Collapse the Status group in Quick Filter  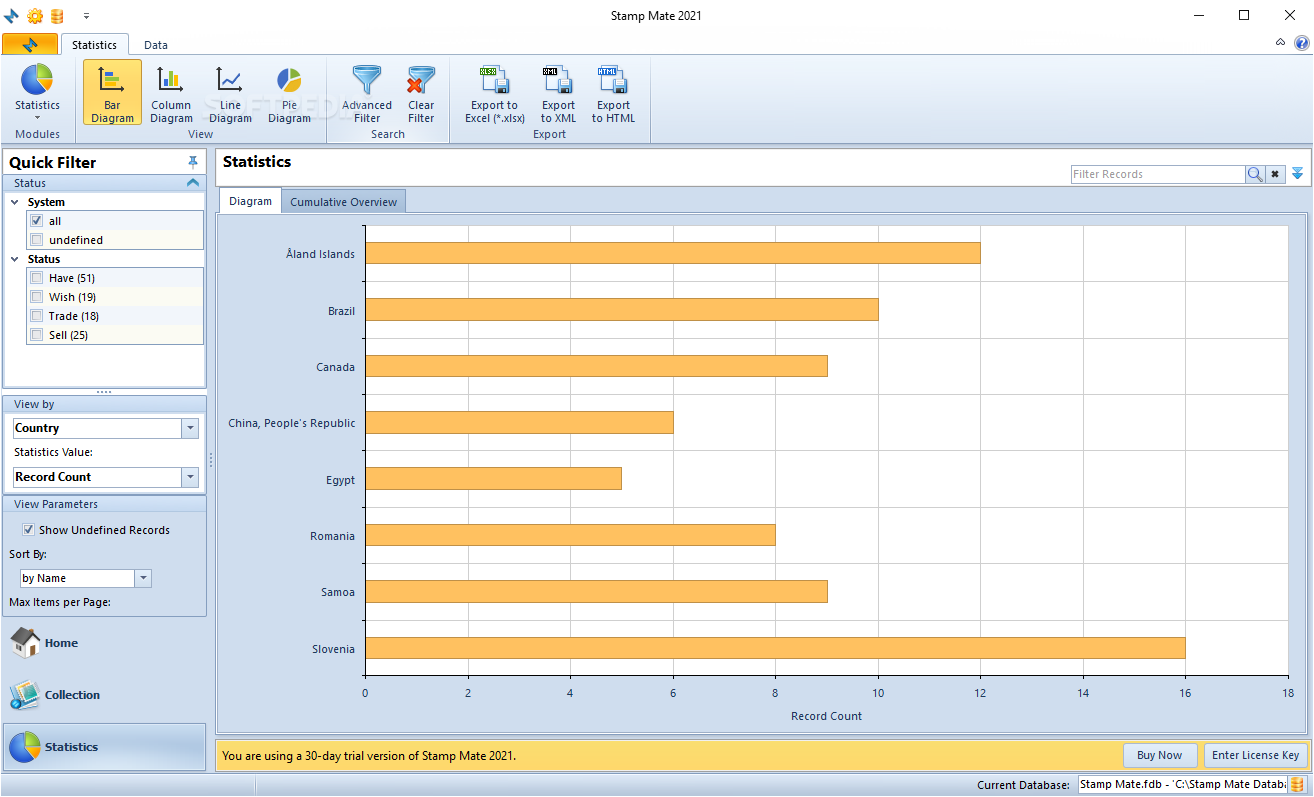14,259
